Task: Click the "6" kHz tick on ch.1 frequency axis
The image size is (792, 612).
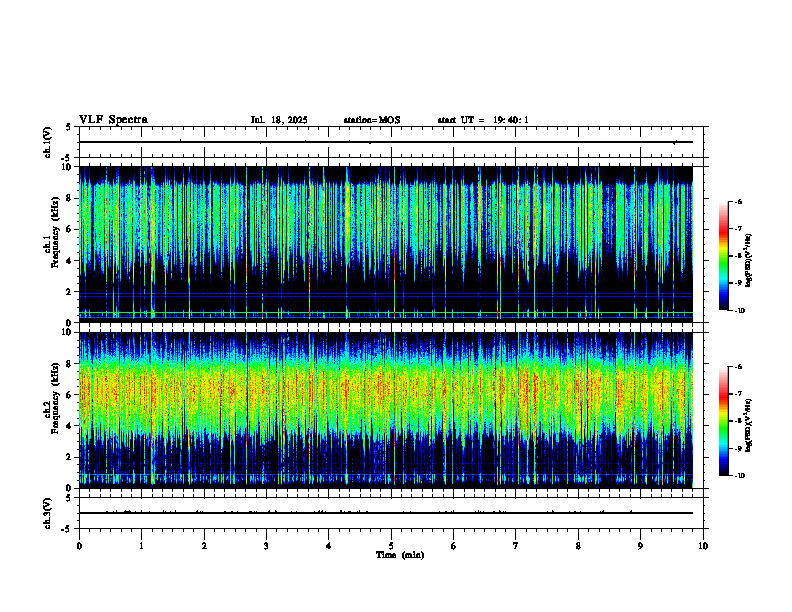Action: [x=70, y=229]
